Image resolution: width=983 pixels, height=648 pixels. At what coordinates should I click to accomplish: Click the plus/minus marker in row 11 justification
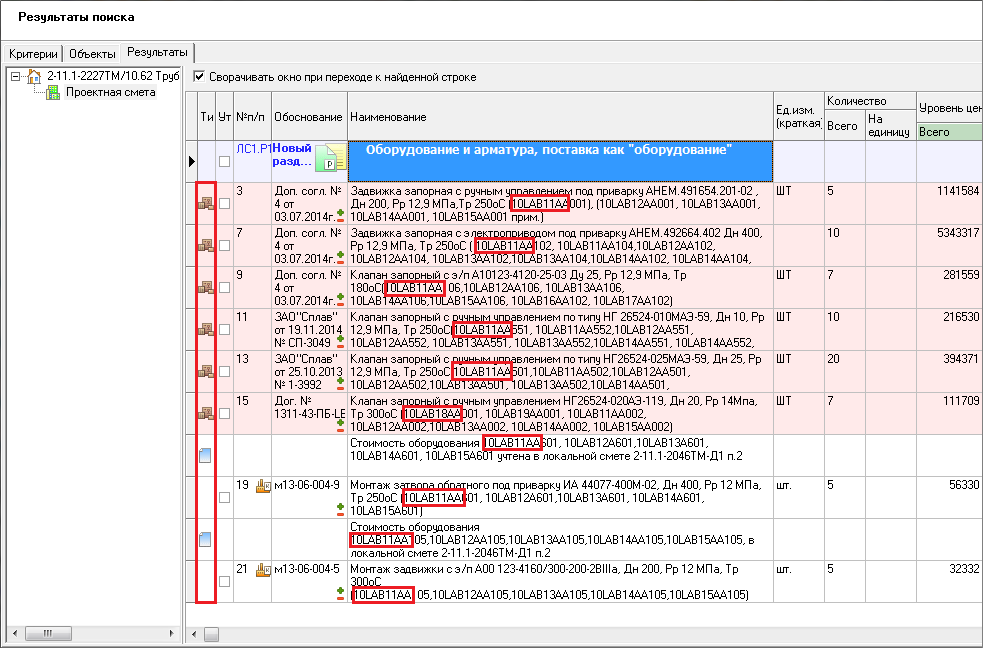pyautogui.click(x=340, y=341)
